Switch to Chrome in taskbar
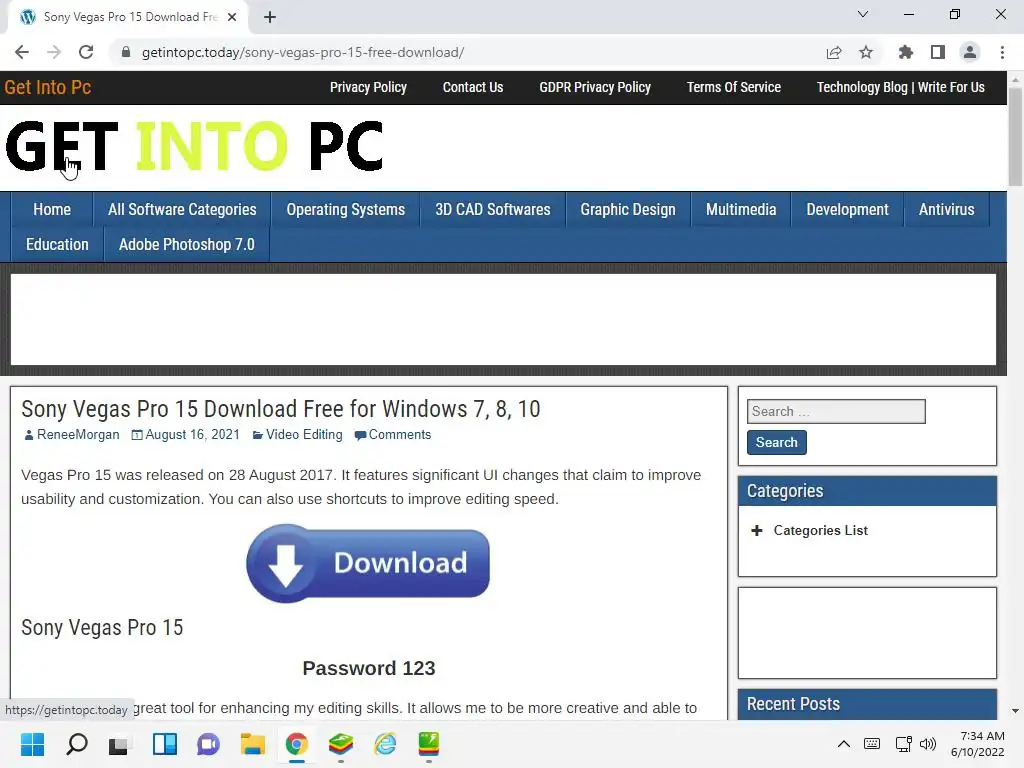 click(296, 744)
